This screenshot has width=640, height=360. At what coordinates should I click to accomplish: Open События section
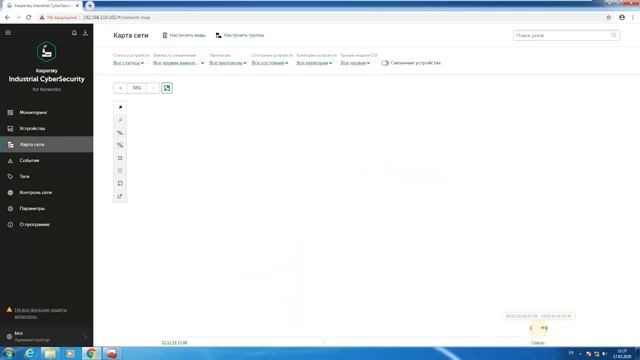(x=29, y=160)
